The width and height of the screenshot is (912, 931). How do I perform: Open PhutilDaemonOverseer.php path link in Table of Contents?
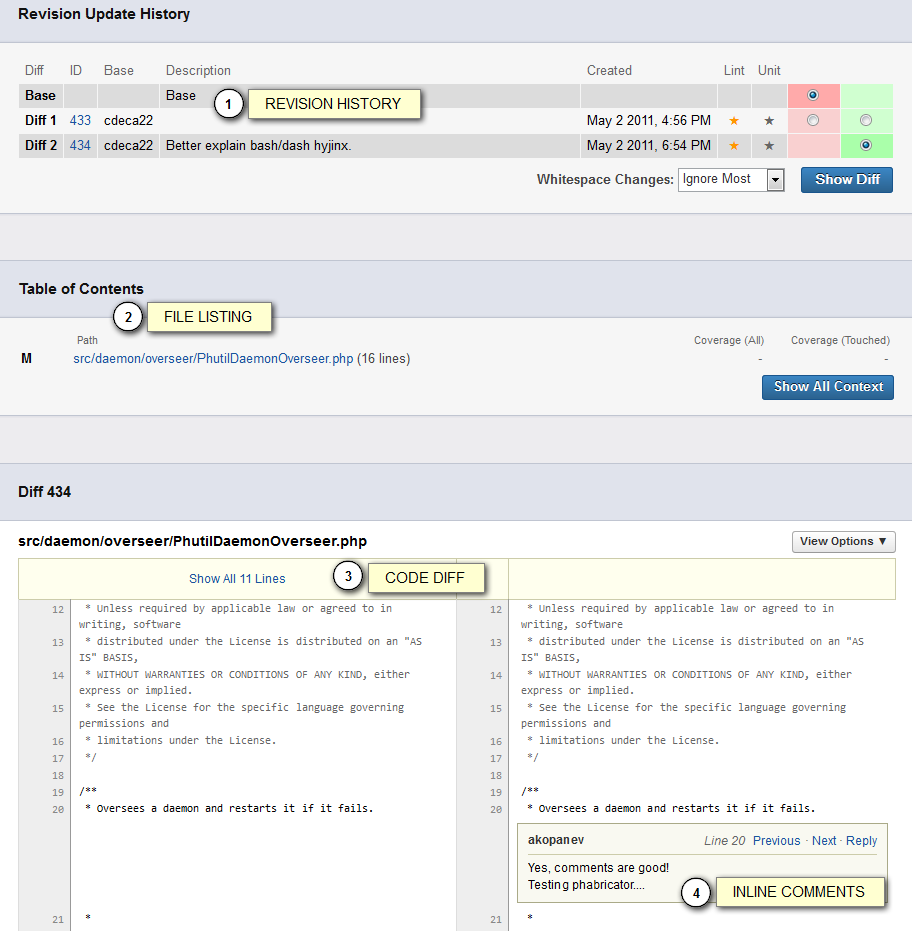point(213,359)
